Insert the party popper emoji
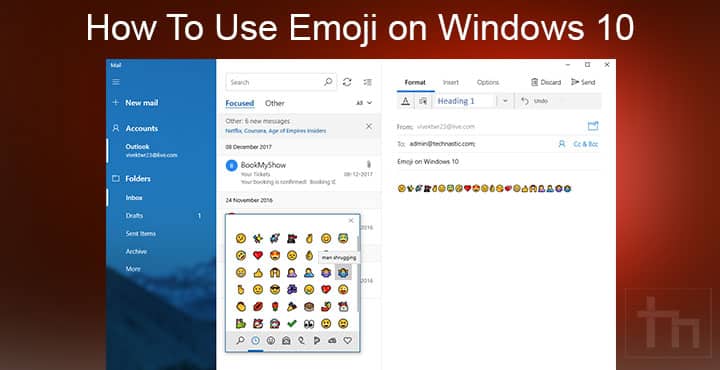This screenshot has height=370, width=720. tap(292, 307)
